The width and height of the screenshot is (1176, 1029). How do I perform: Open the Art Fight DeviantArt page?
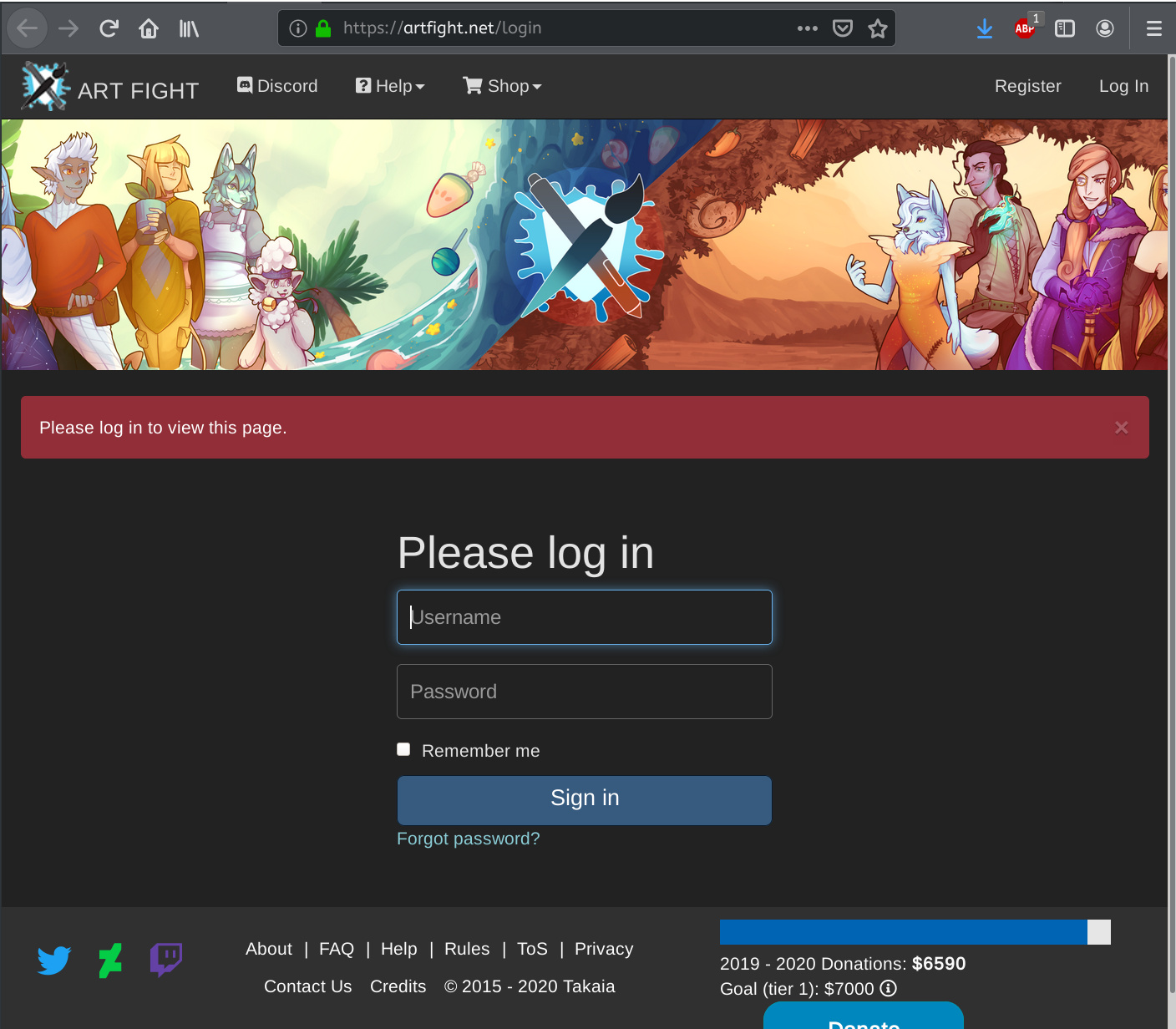pyautogui.click(x=110, y=961)
